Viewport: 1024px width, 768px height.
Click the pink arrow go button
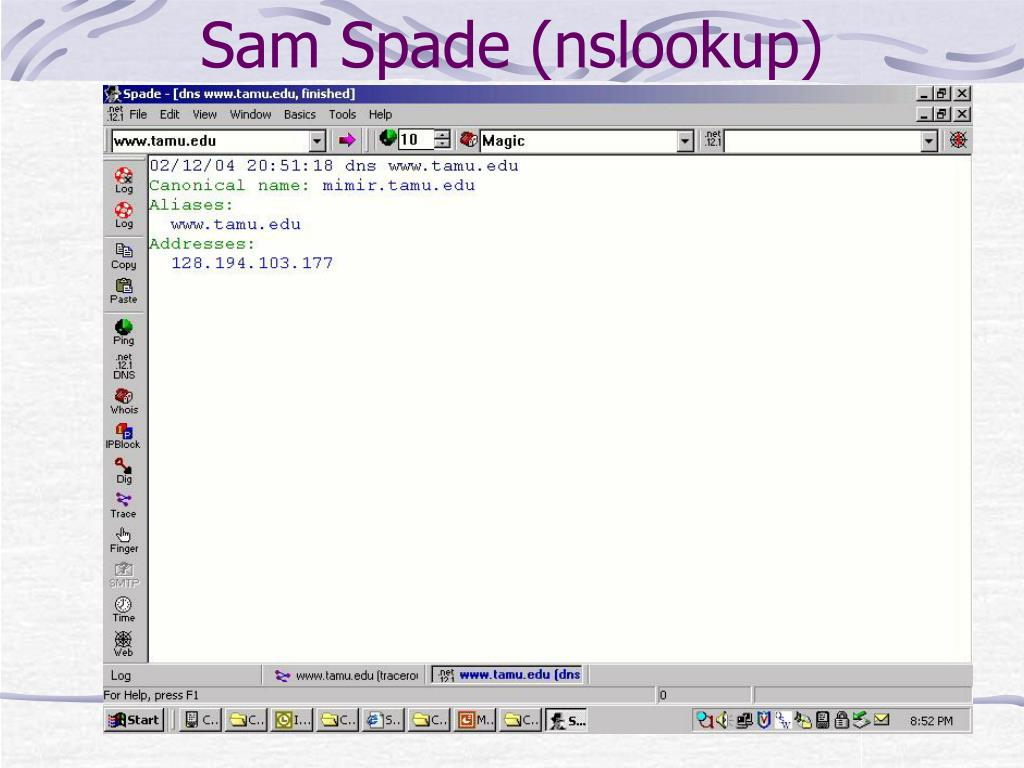[x=347, y=140]
